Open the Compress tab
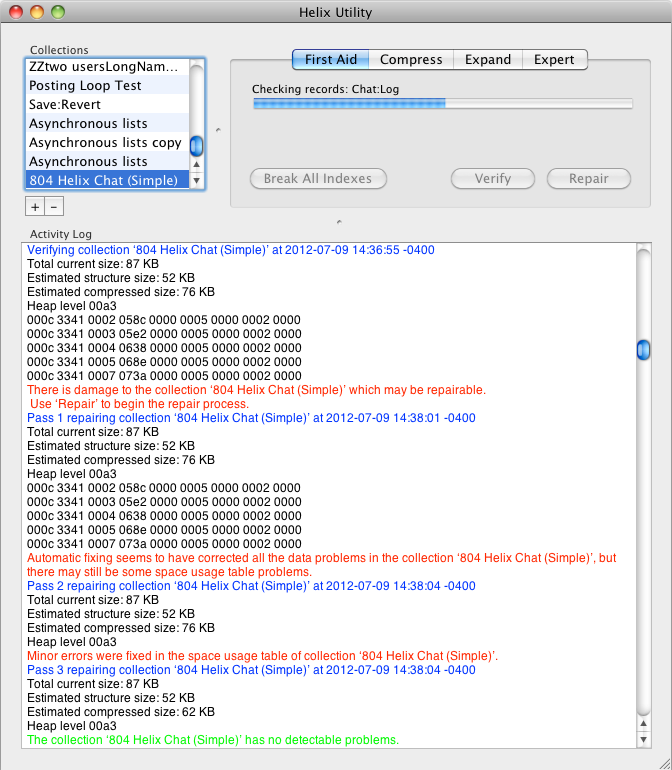 [411, 60]
